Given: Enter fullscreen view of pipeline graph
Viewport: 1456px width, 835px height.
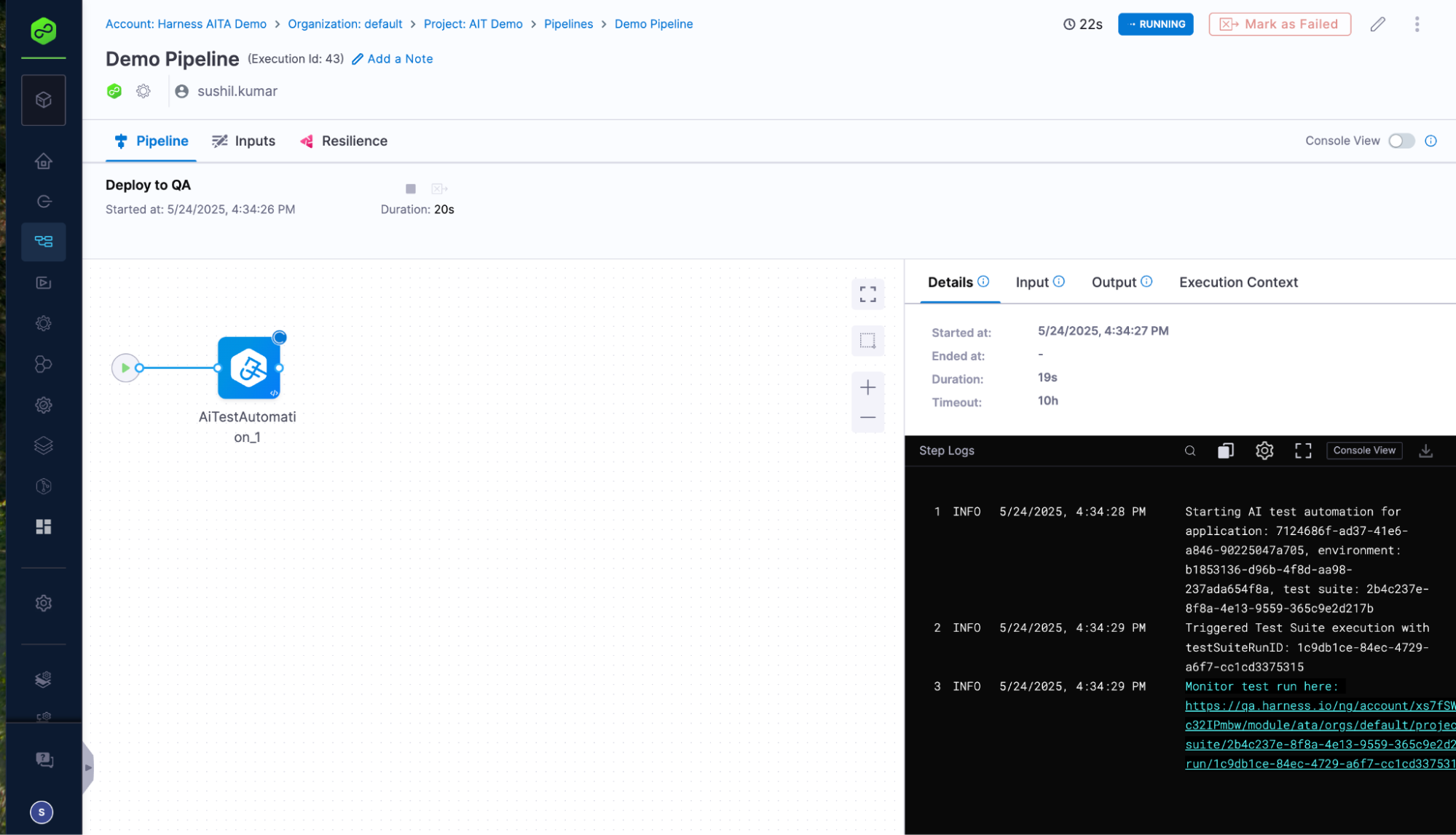Looking at the screenshot, I should click(x=867, y=294).
